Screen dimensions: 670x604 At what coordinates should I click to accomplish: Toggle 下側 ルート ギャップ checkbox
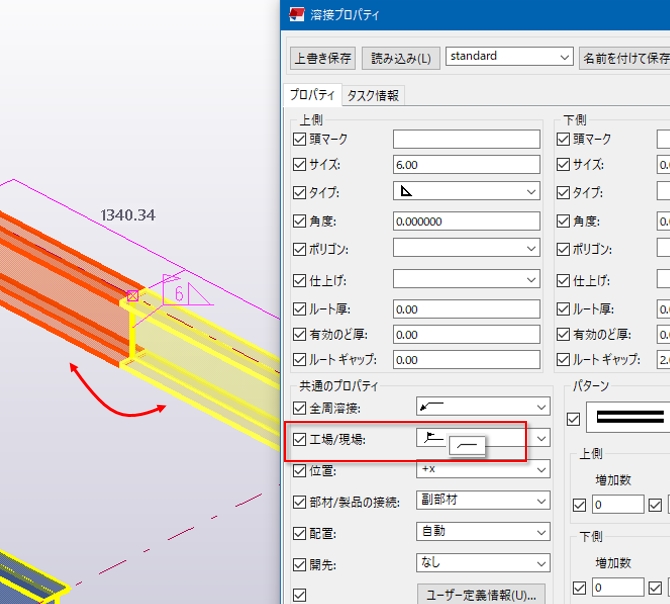(x=563, y=360)
